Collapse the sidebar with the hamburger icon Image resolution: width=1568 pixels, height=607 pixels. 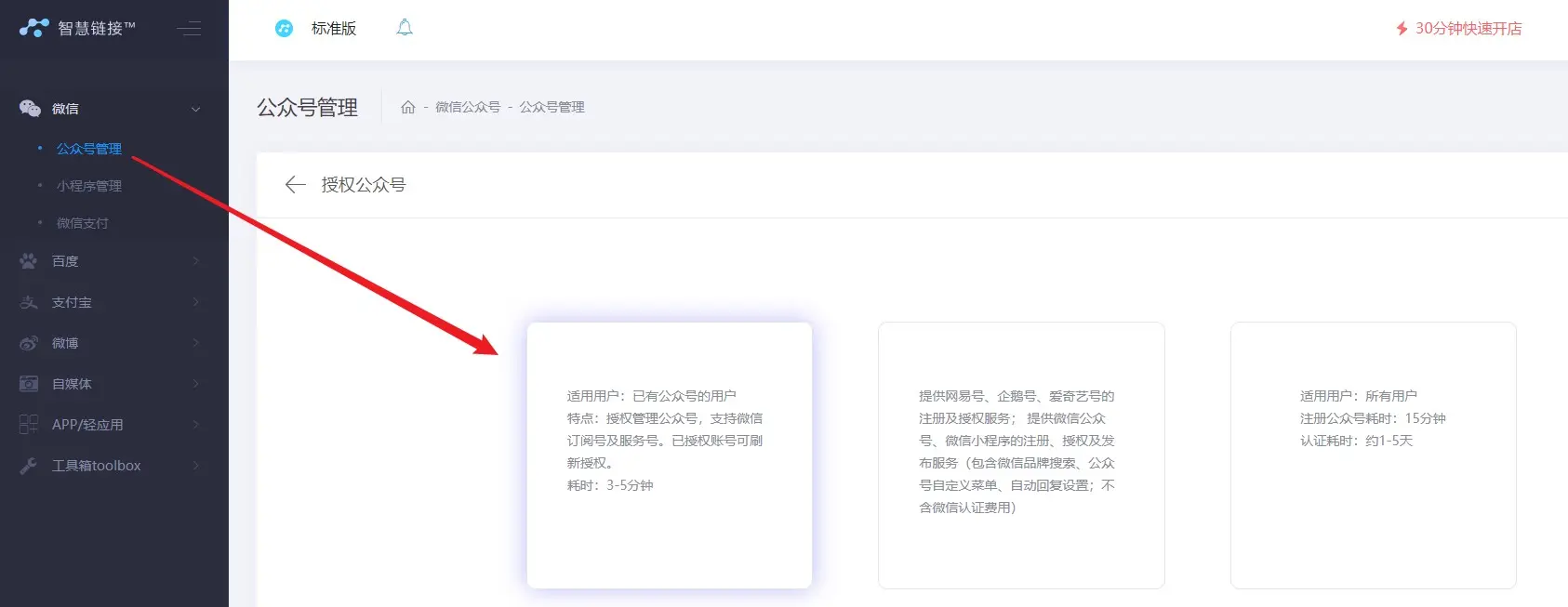tap(189, 29)
